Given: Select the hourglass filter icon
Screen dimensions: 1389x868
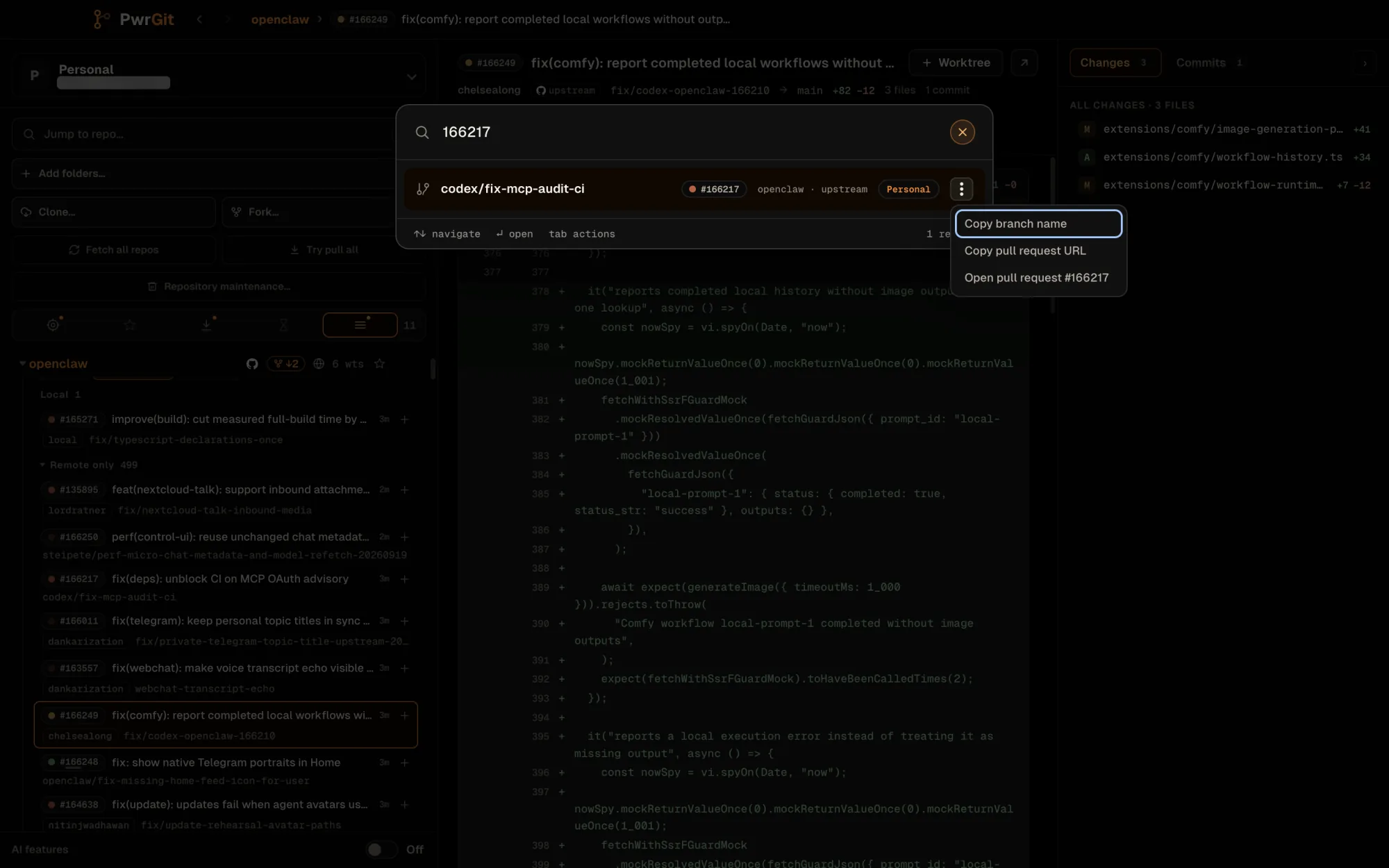Looking at the screenshot, I should (283, 324).
